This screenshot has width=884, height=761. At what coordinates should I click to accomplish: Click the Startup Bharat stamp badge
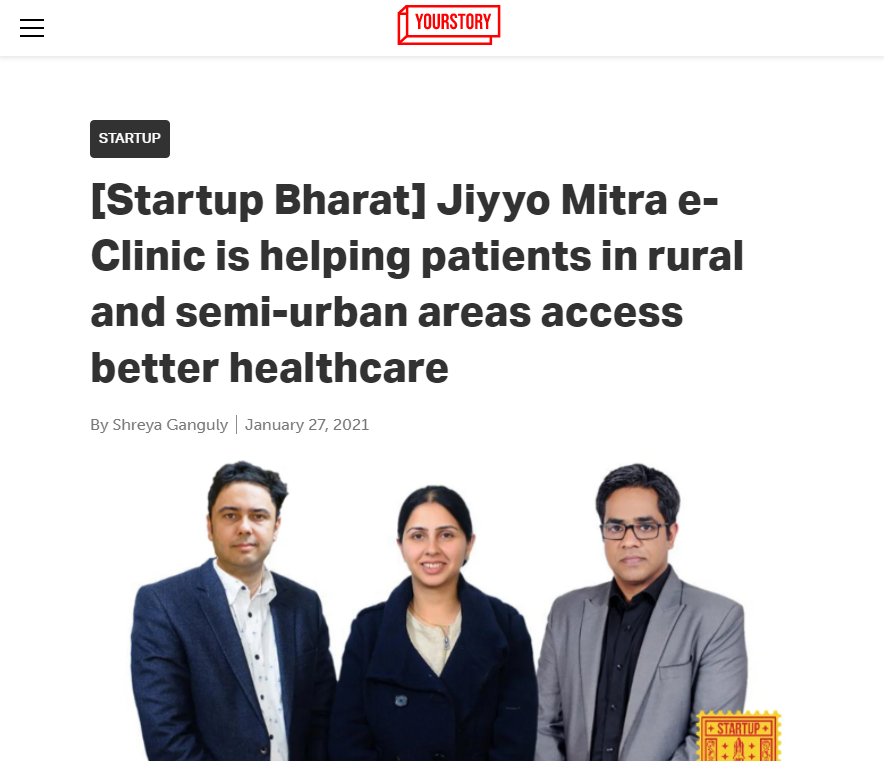click(739, 736)
